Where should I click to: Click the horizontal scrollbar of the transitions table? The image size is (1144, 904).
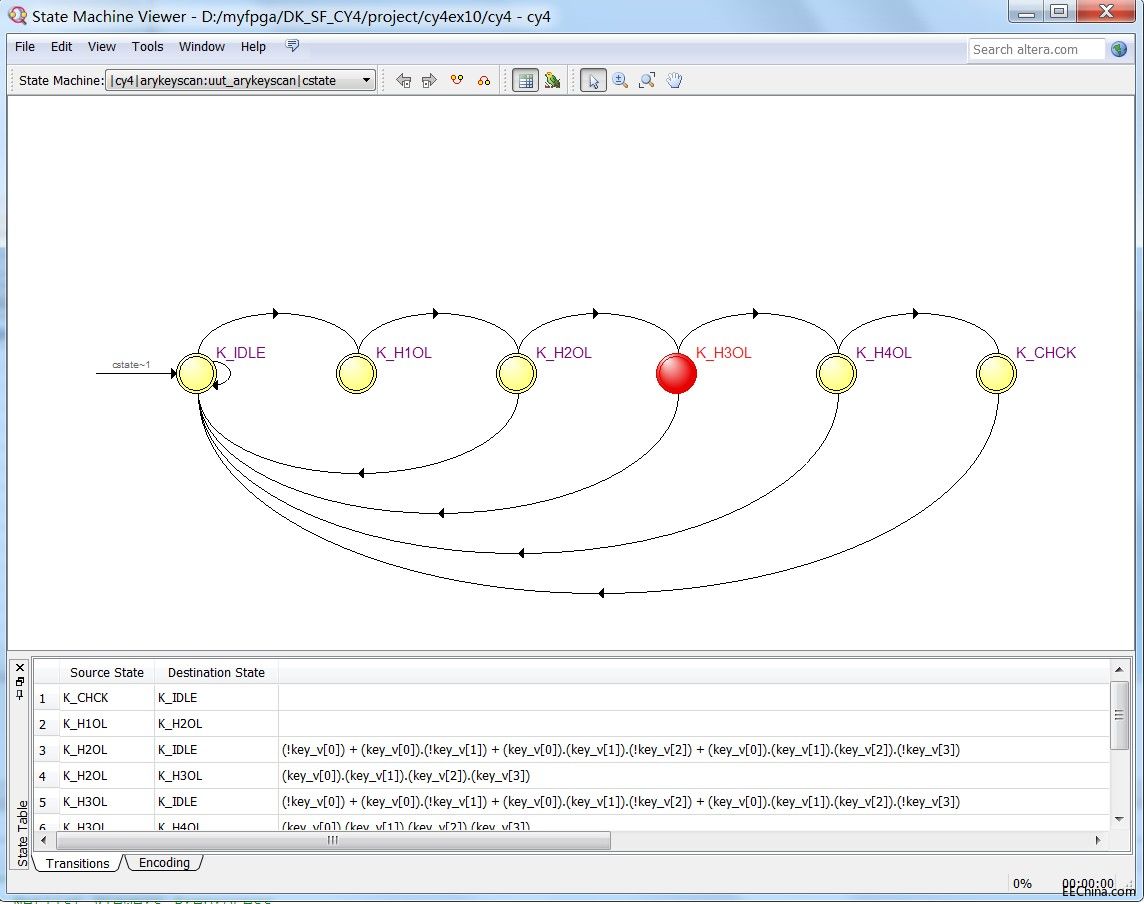tap(330, 841)
